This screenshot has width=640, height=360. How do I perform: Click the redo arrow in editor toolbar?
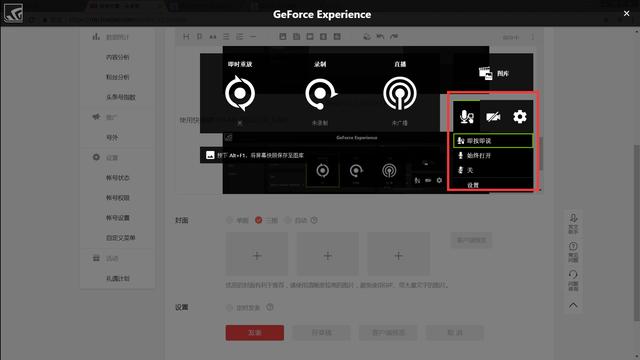point(394,37)
